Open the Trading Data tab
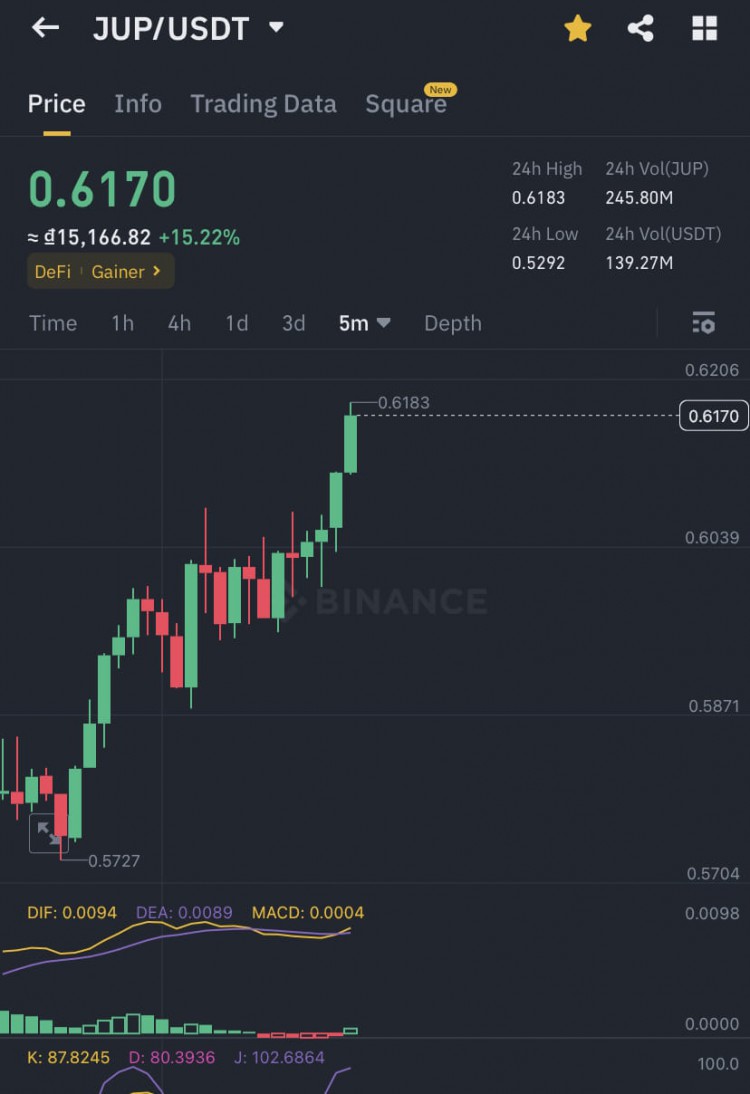The width and height of the screenshot is (750, 1094). click(264, 104)
